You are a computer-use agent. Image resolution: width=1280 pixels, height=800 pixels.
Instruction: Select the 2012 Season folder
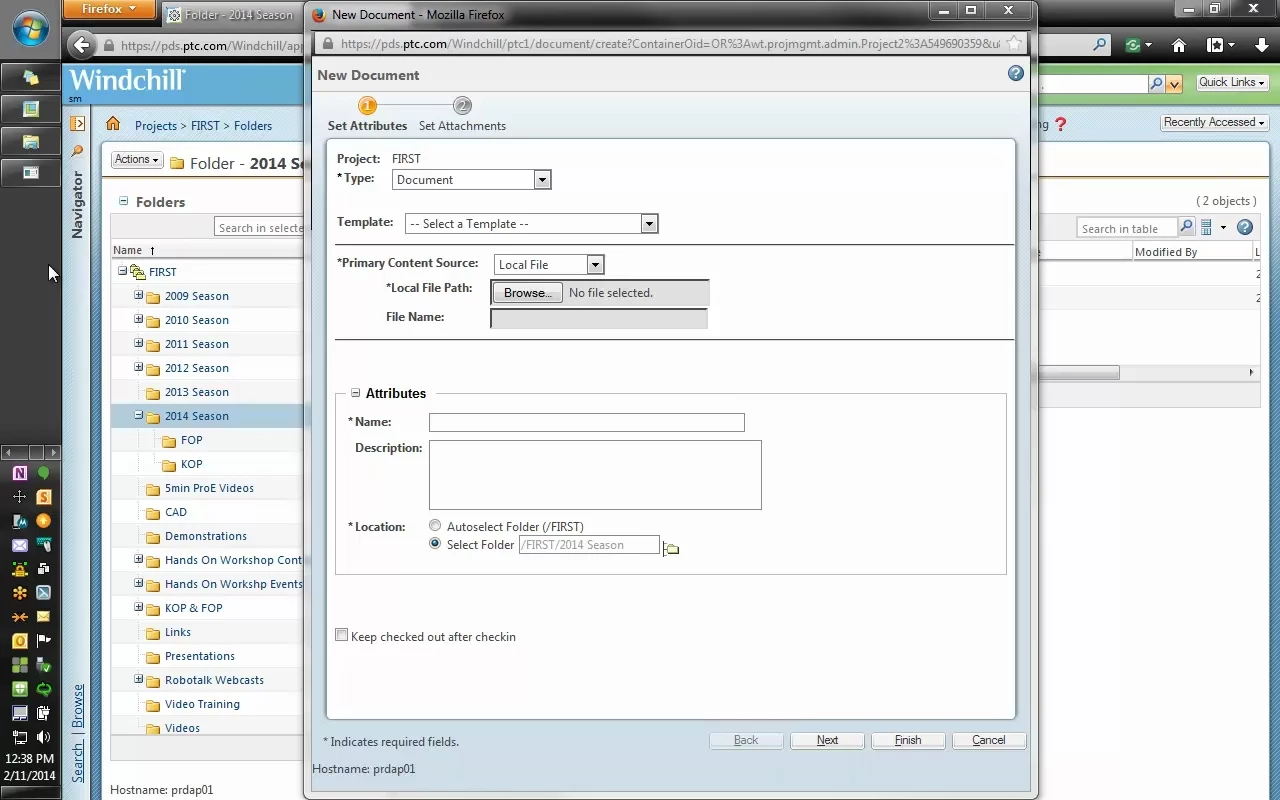pos(196,368)
